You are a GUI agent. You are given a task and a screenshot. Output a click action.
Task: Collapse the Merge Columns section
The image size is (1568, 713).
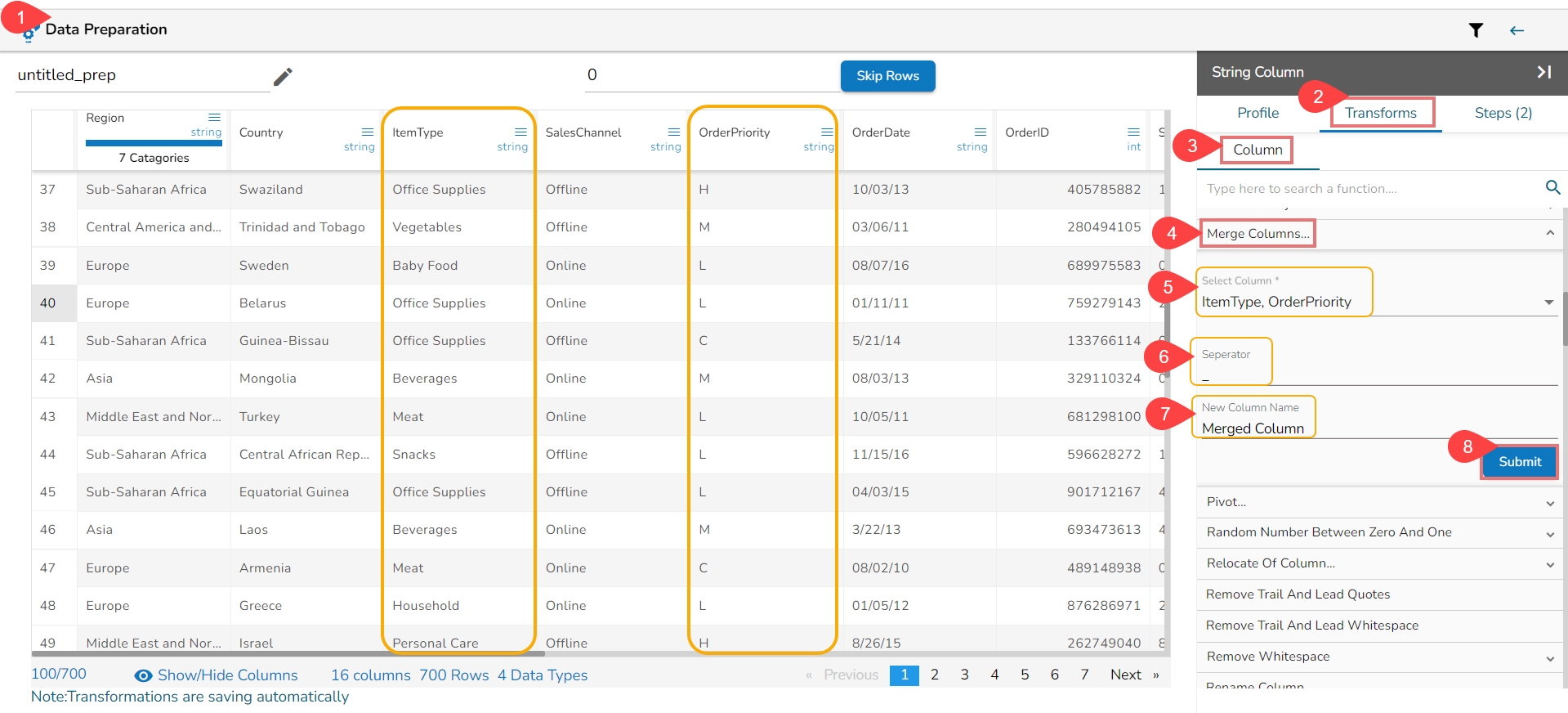1549,234
